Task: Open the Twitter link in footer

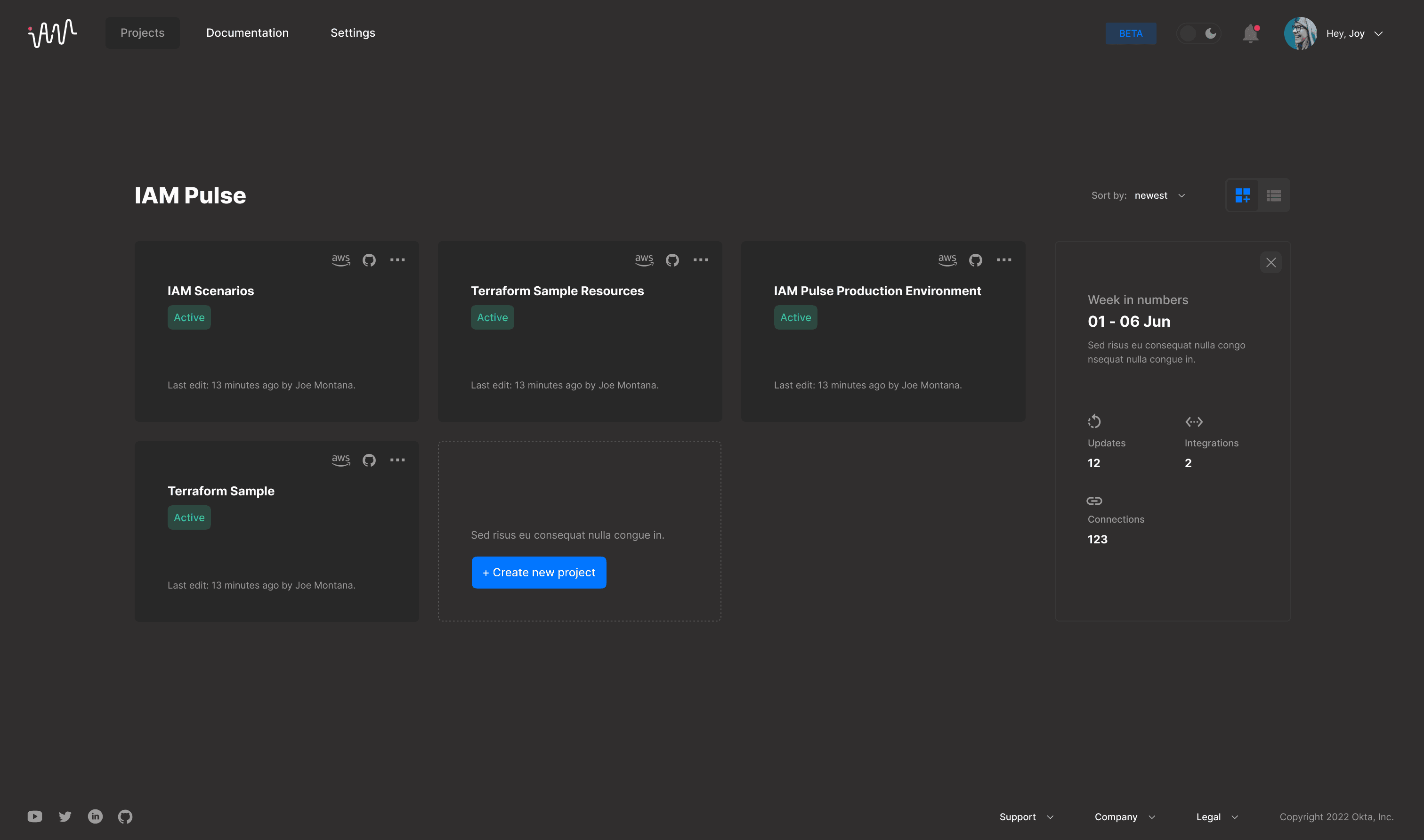Action: click(65, 816)
